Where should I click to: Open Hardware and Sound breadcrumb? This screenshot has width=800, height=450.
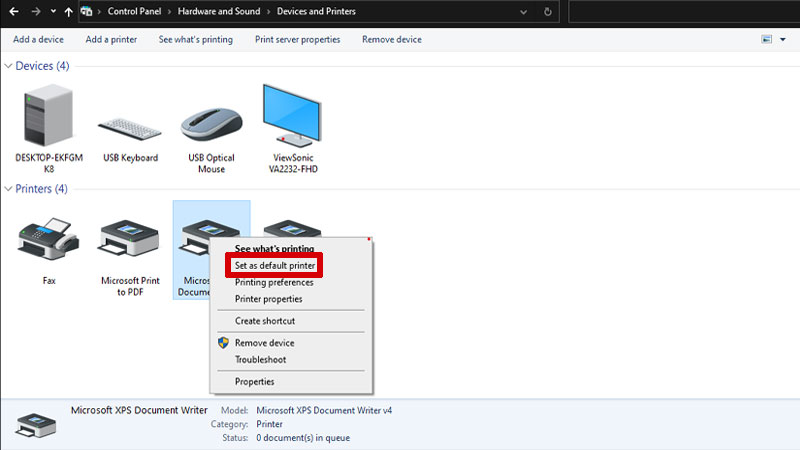(x=219, y=11)
